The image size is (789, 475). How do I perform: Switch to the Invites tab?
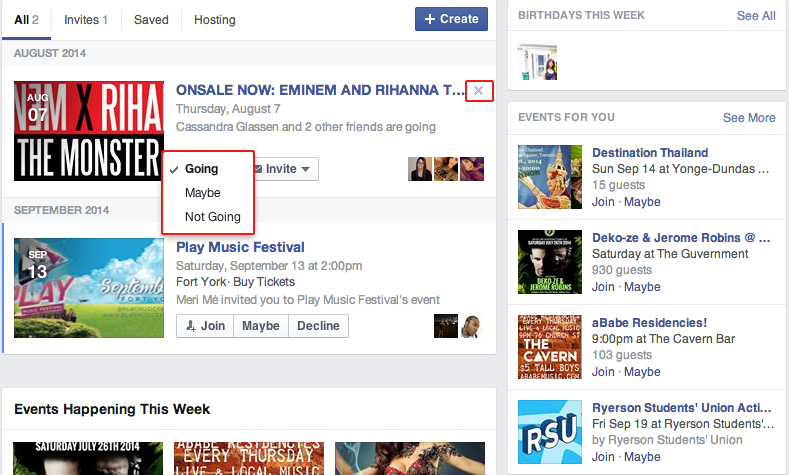pyautogui.click(x=86, y=20)
